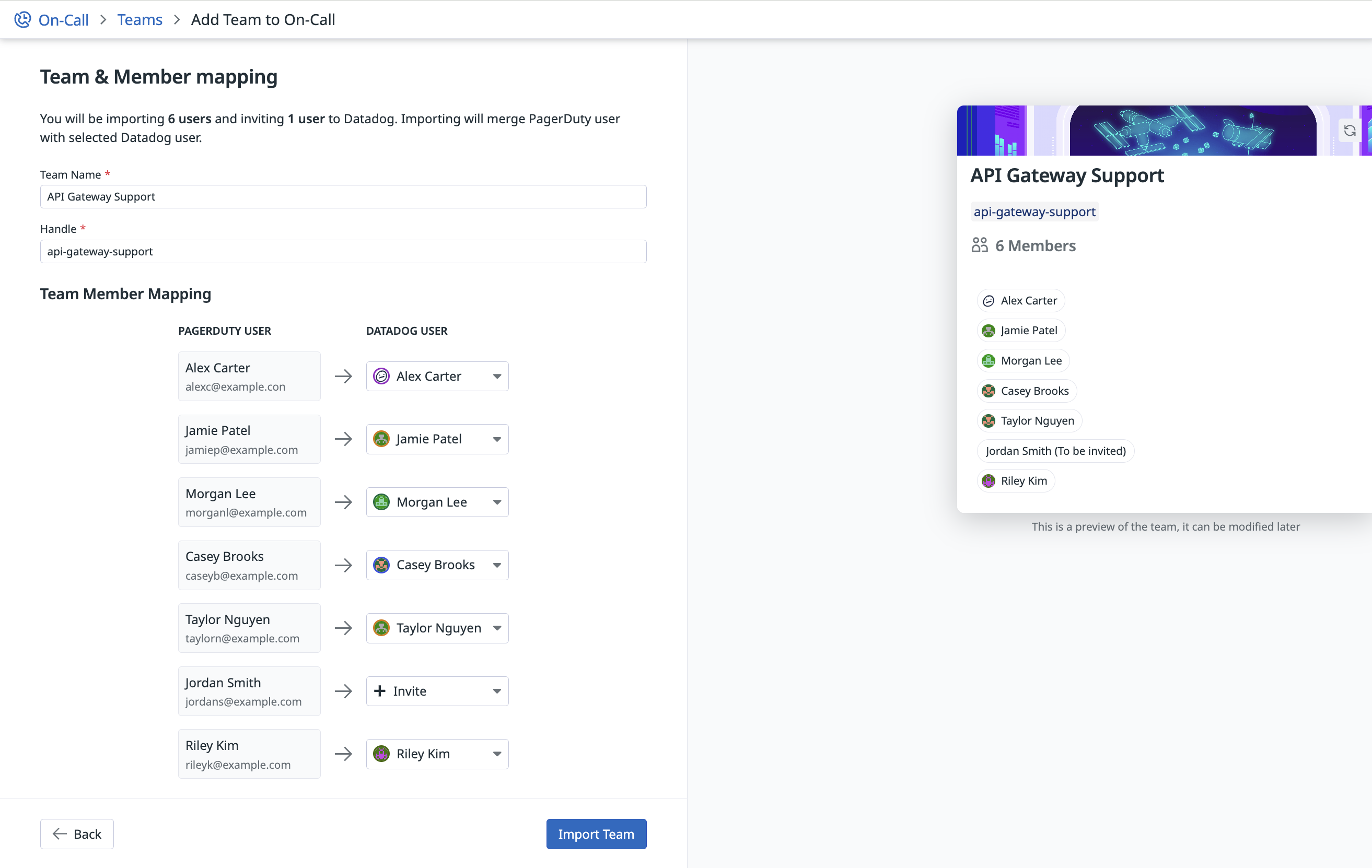This screenshot has width=1372, height=868.
Task: Click the plus icon in Jordan Smith's Invite selector
Action: tap(379, 691)
